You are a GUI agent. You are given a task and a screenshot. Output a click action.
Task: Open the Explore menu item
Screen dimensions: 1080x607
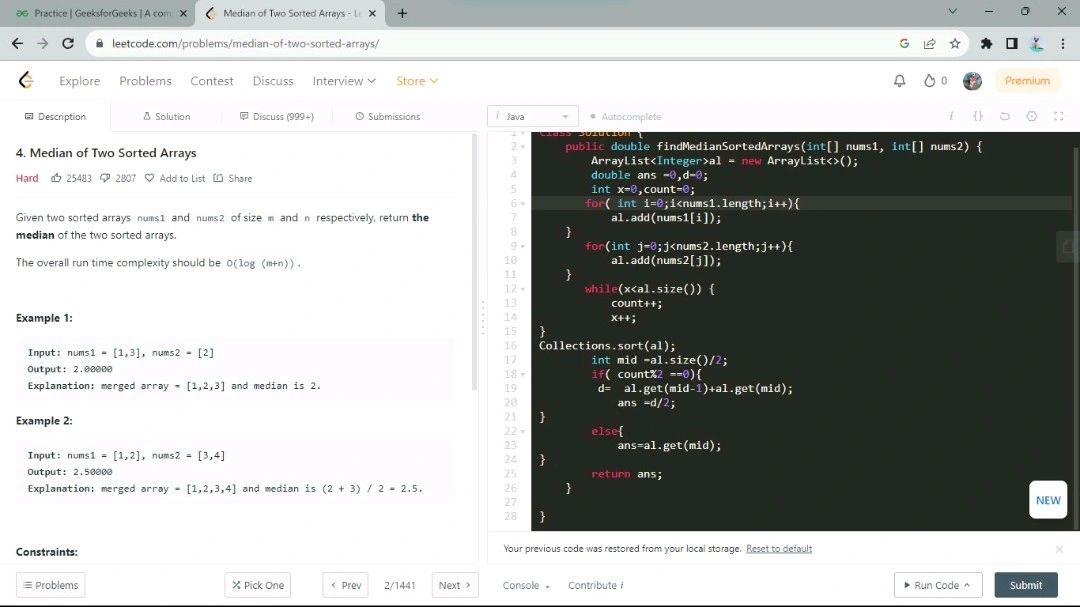click(79, 81)
